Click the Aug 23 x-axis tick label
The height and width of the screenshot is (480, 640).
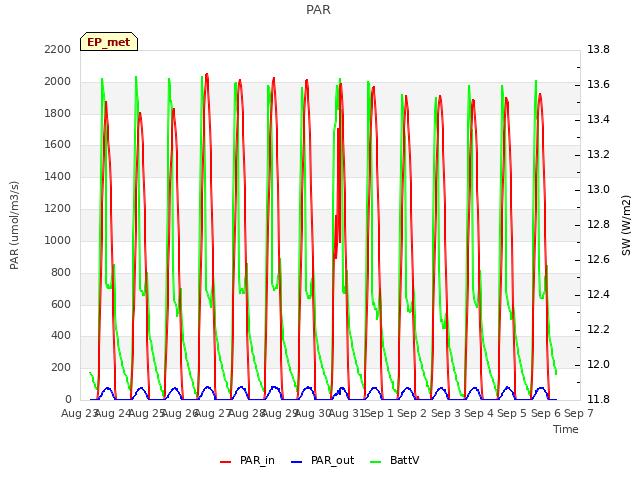pyautogui.click(x=78, y=413)
